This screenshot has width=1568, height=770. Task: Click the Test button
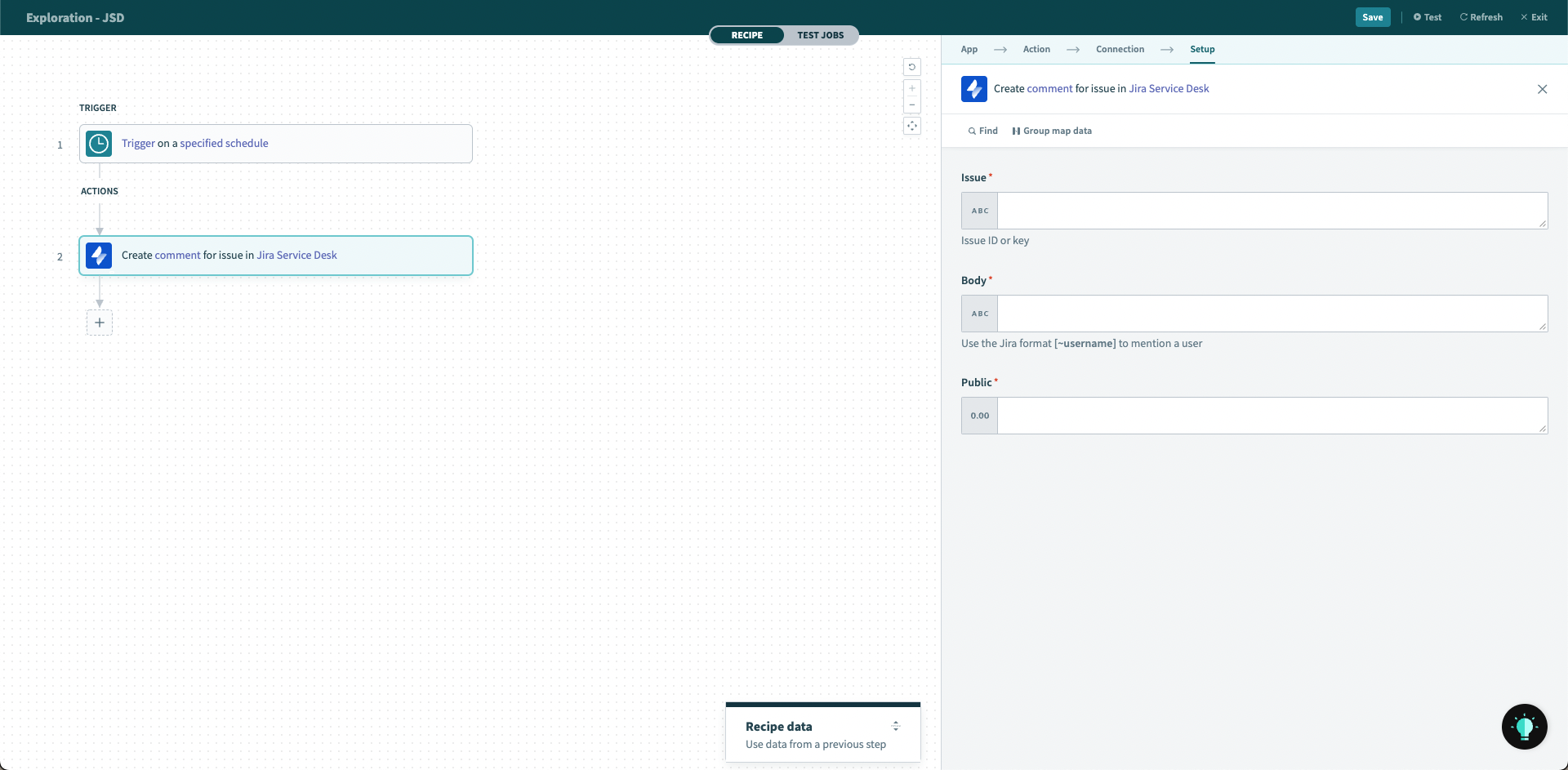[x=1427, y=16]
